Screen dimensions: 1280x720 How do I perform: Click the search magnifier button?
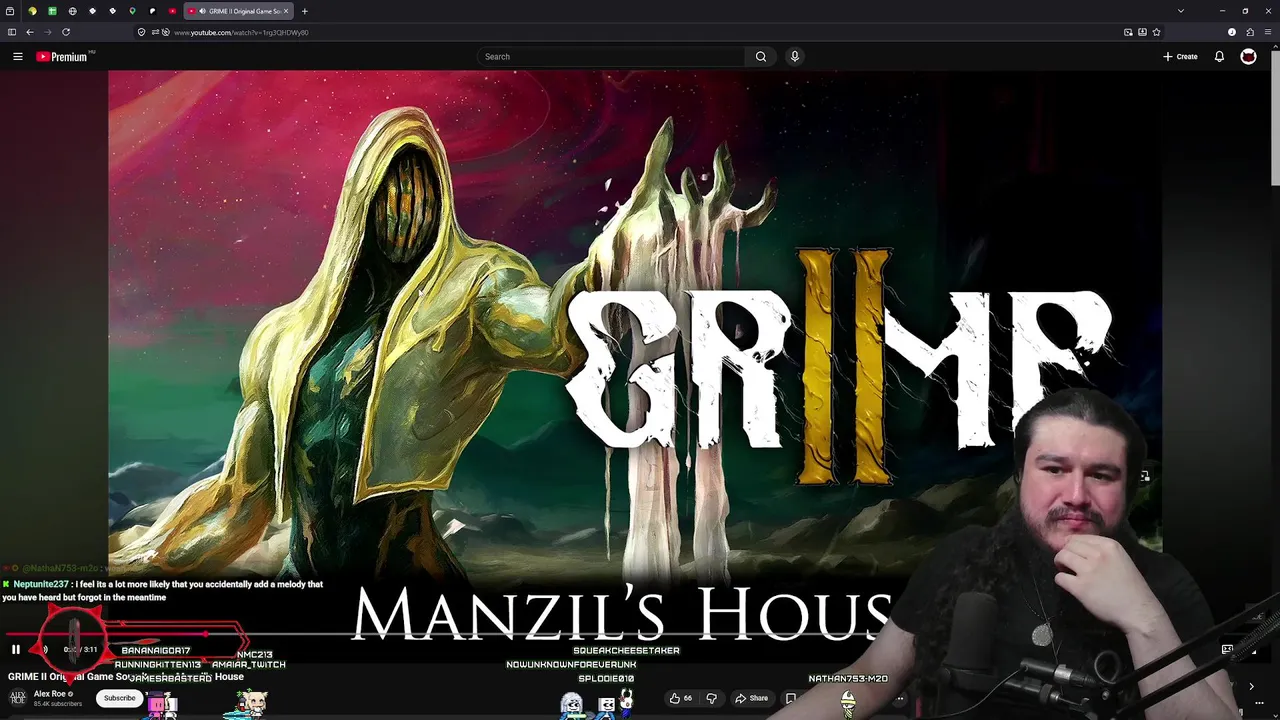pyautogui.click(x=761, y=57)
